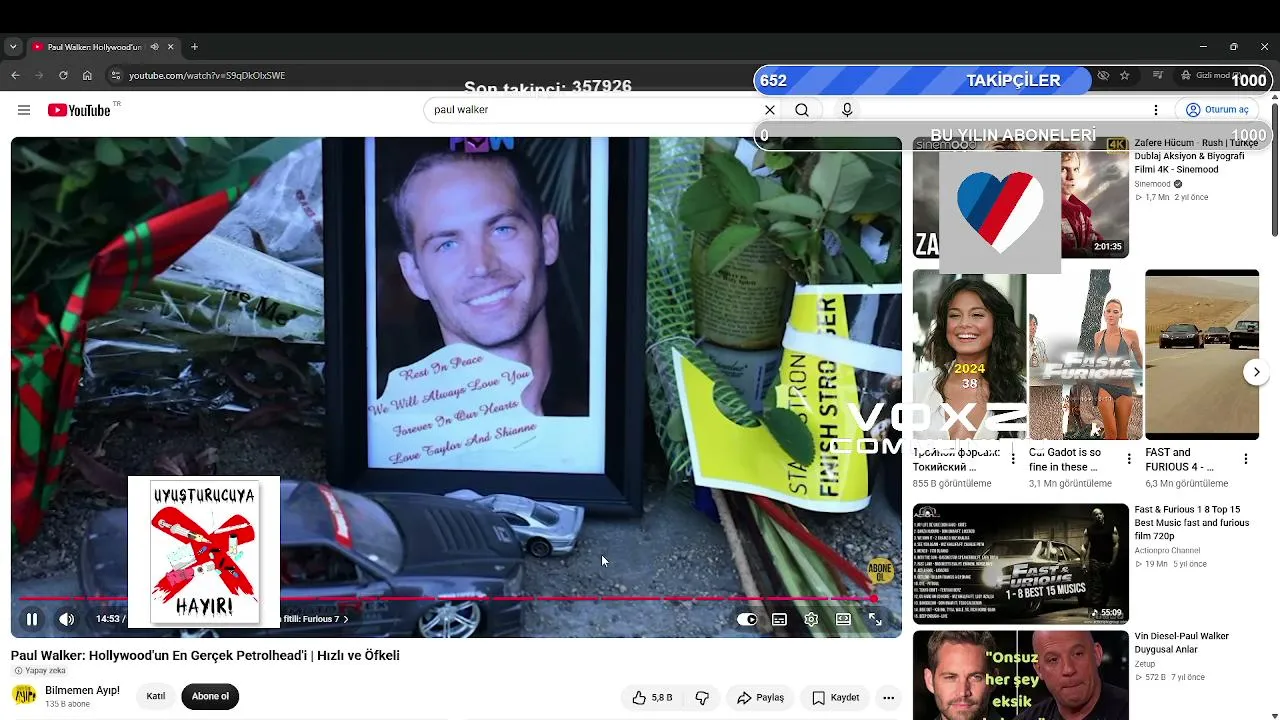Clear the 'paul walker' search text

pyautogui.click(x=770, y=110)
